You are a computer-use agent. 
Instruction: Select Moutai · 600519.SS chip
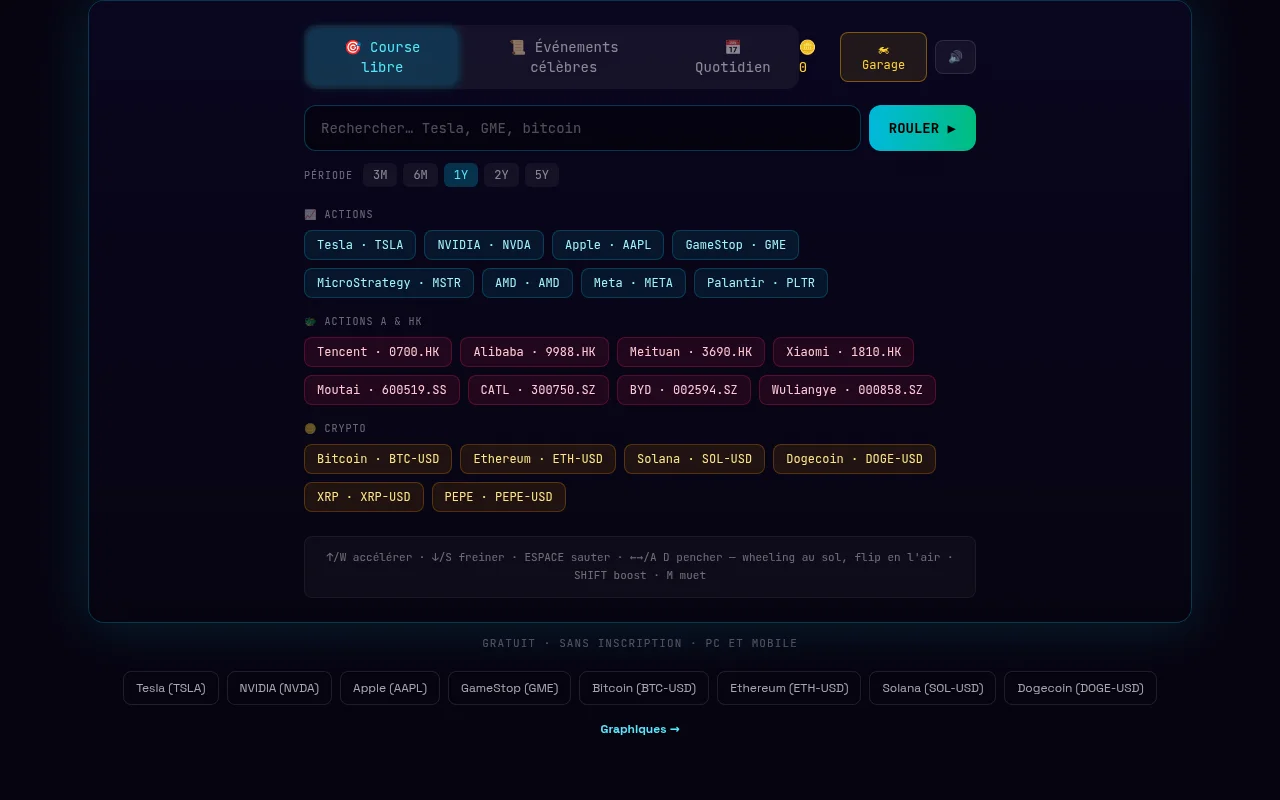(x=382, y=390)
